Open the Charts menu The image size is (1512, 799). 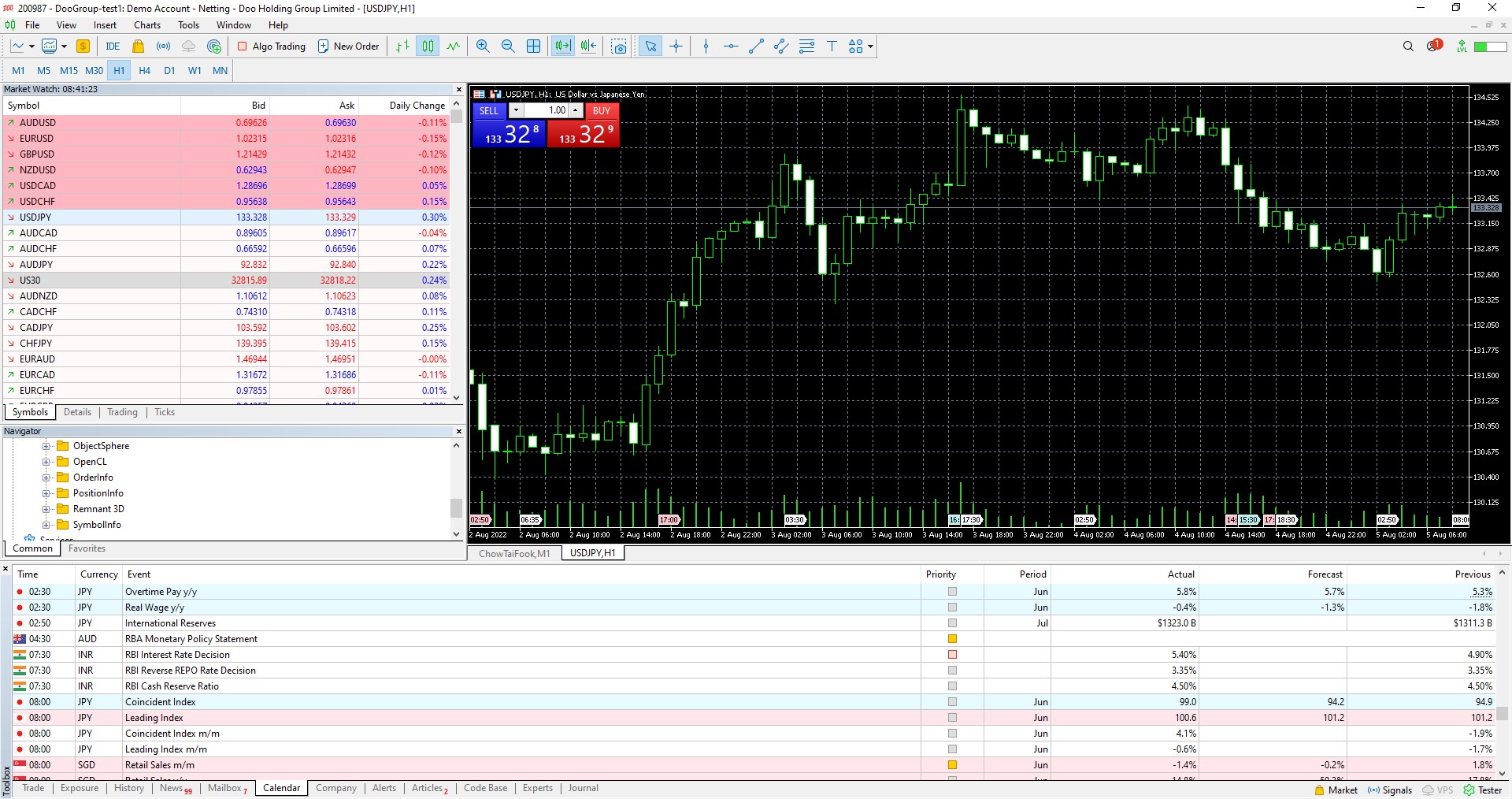[x=146, y=25]
